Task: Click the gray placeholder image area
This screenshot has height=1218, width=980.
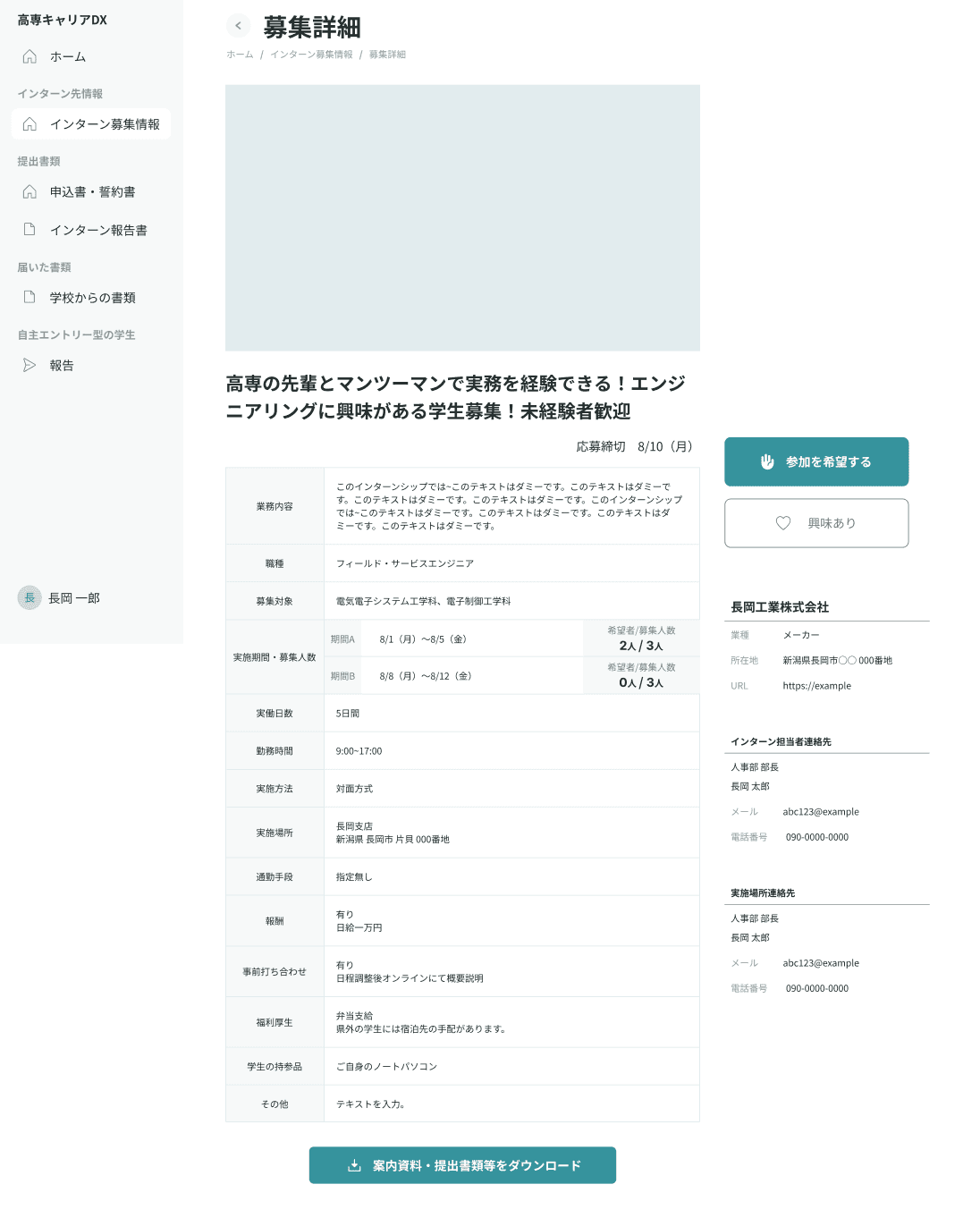Action: pos(462,217)
